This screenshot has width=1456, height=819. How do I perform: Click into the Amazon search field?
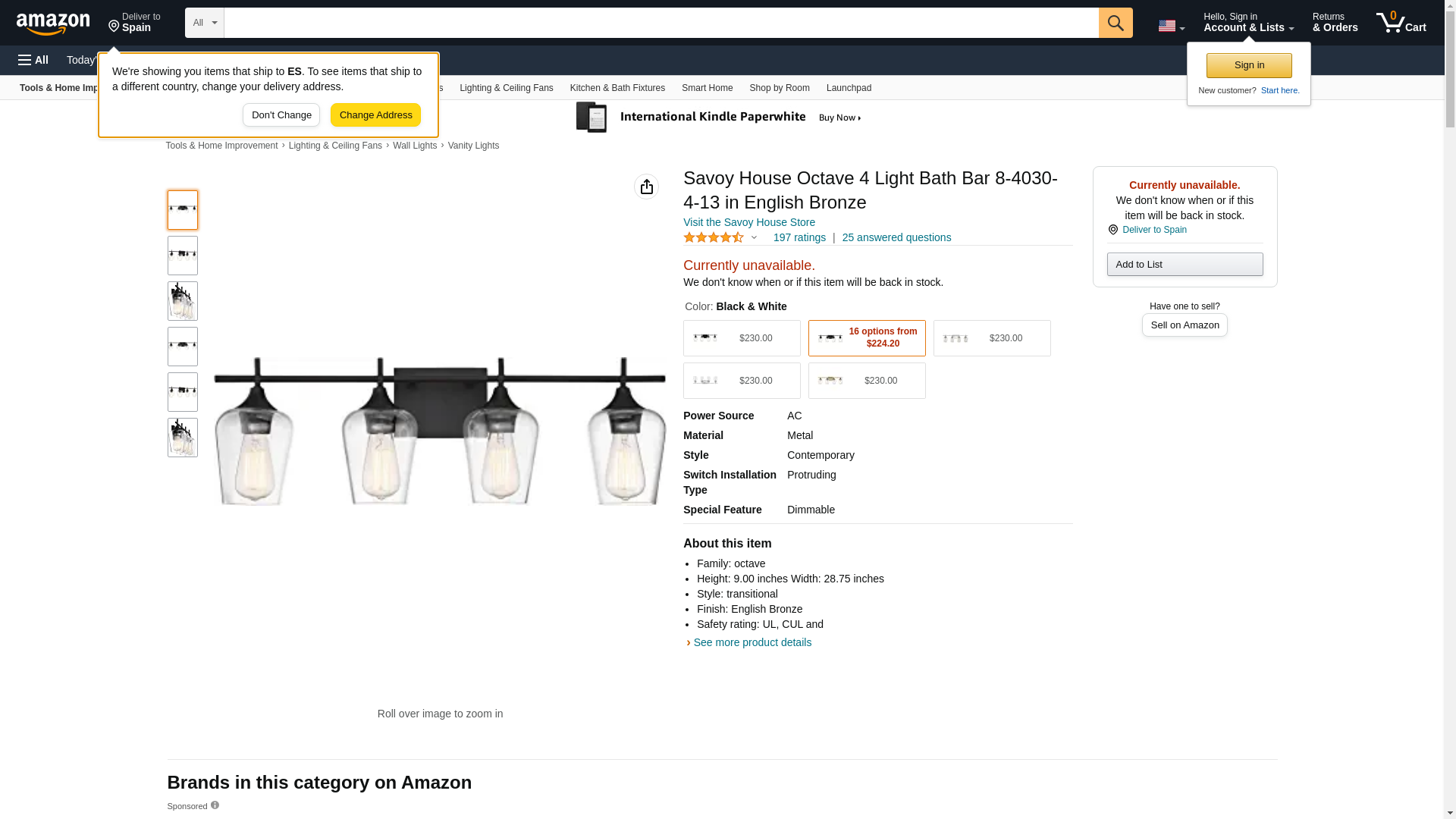(660, 23)
